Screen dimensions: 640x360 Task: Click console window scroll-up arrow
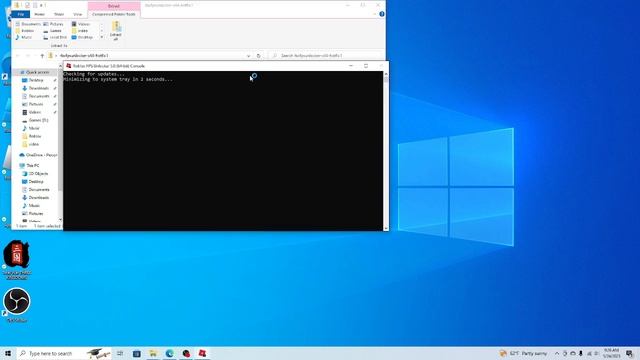tap(386, 74)
